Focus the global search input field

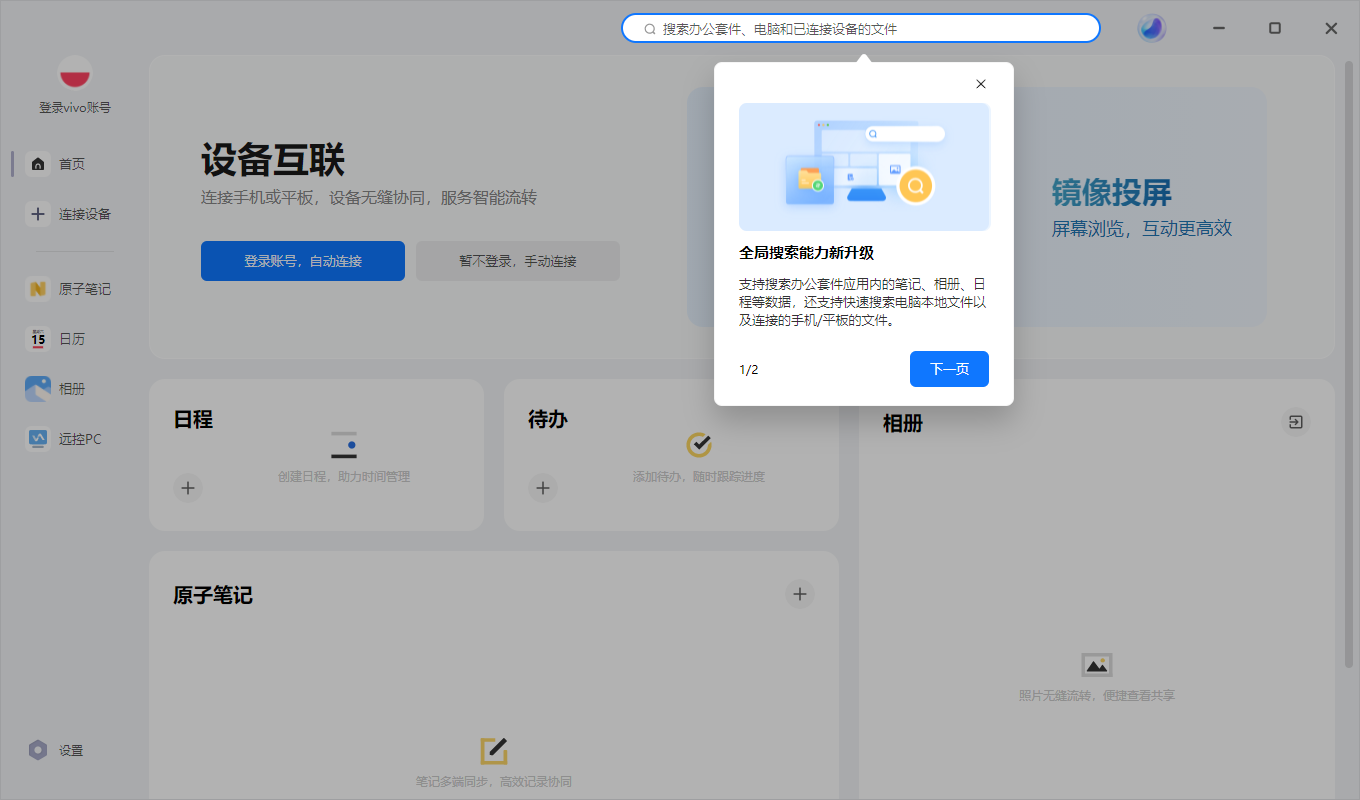point(861,28)
